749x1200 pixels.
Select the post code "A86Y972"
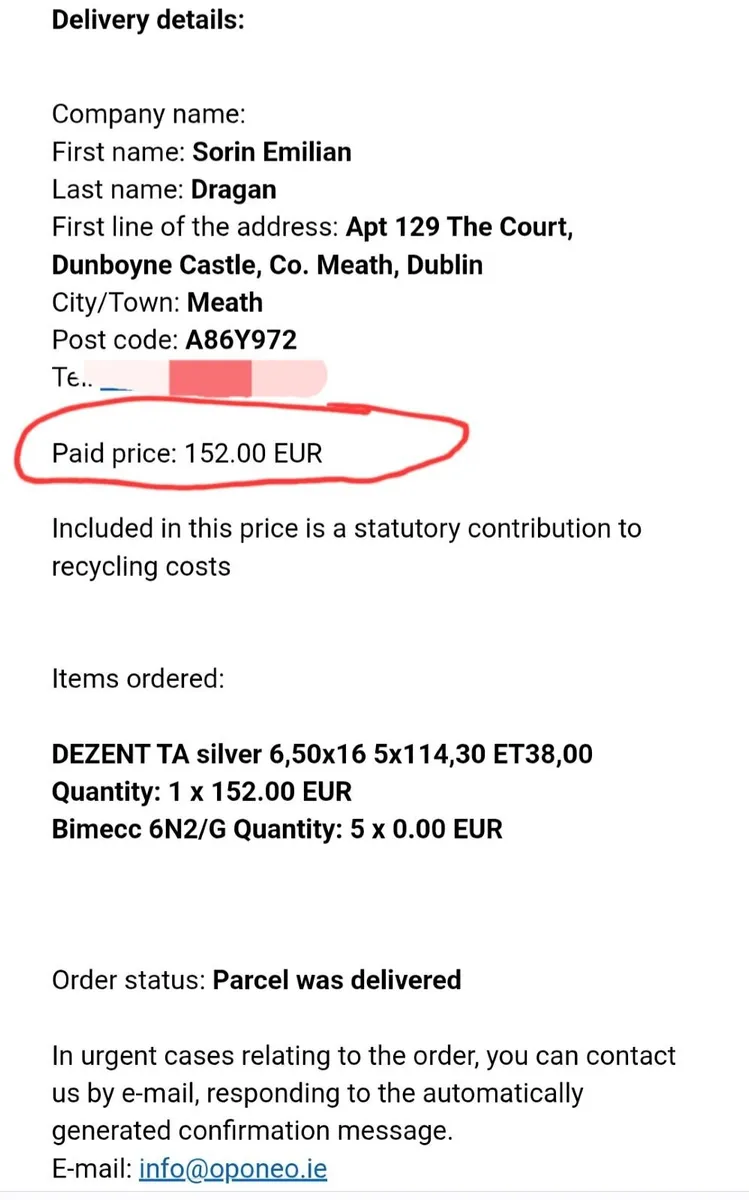(241, 340)
